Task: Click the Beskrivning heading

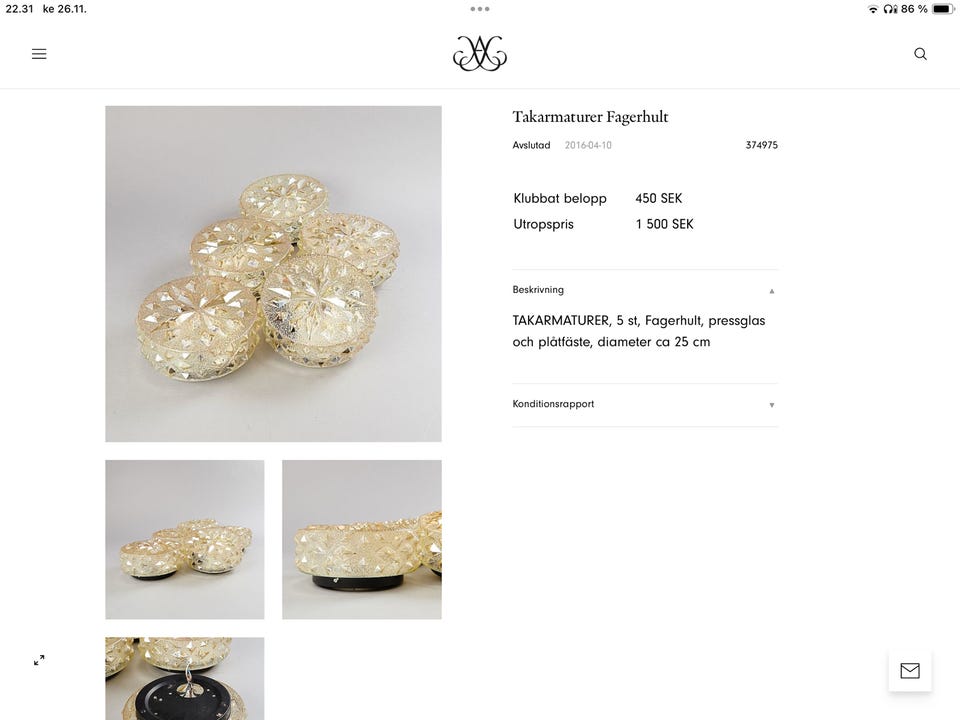Action: click(538, 290)
